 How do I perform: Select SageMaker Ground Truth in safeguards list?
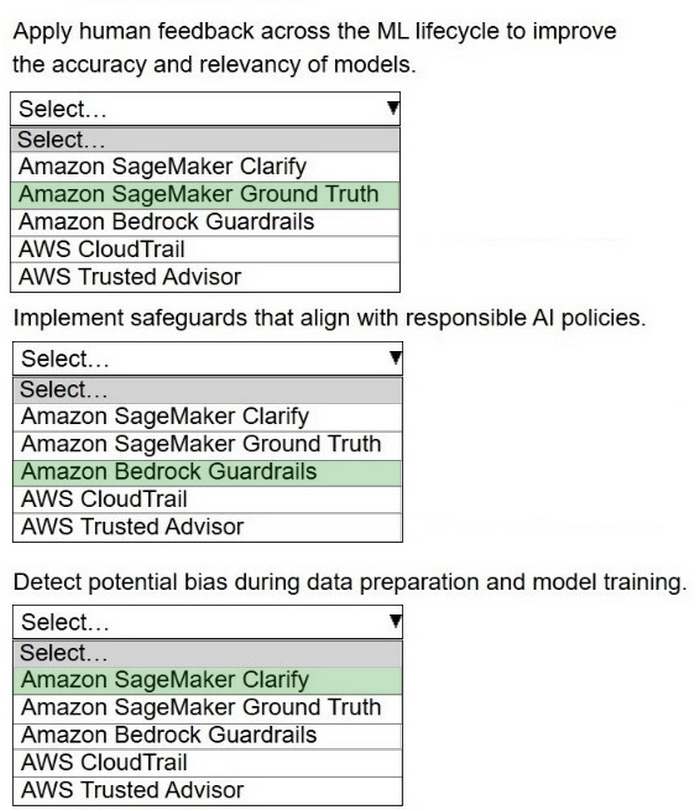tap(201, 443)
